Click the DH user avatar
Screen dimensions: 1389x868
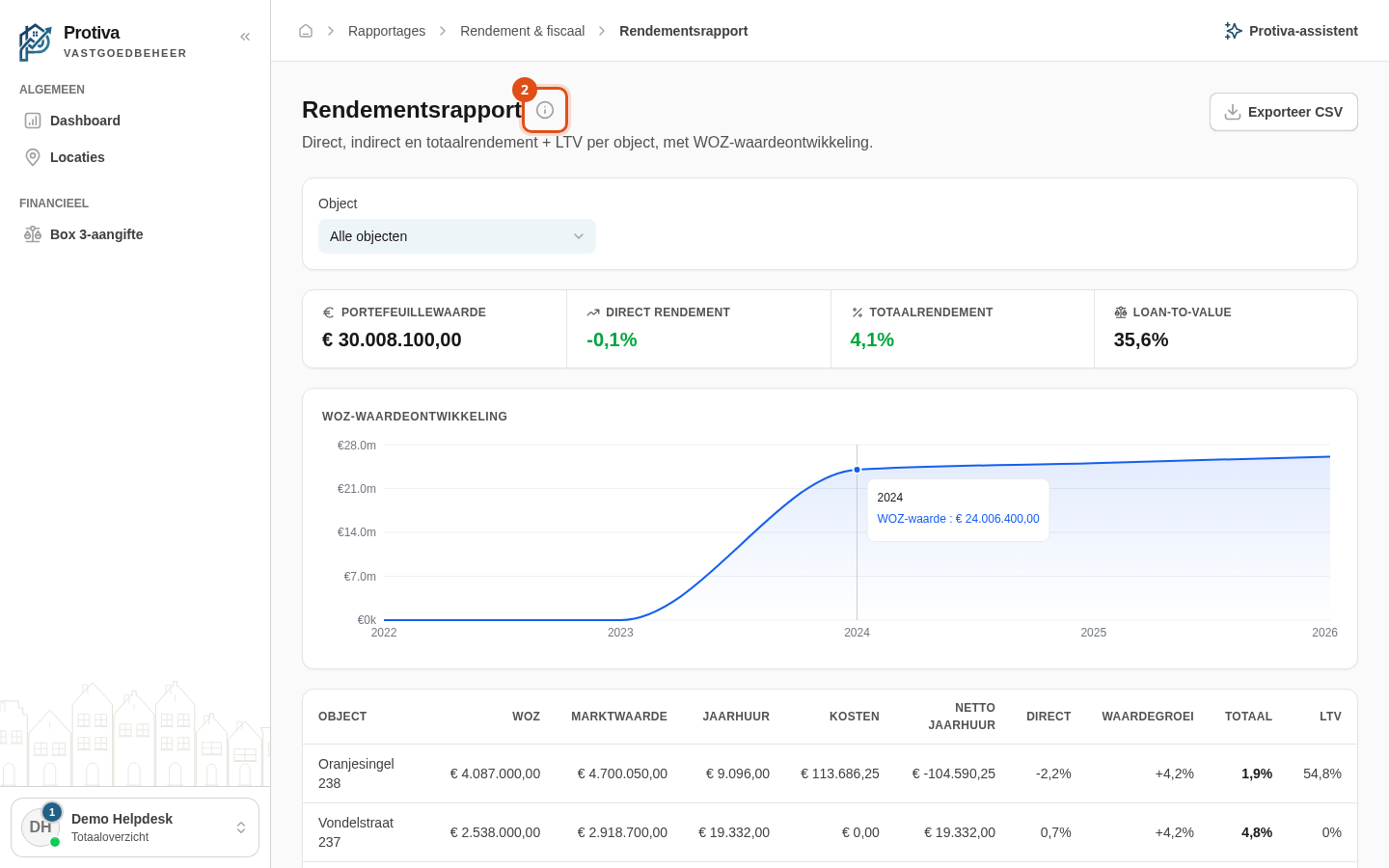tap(41, 827)
